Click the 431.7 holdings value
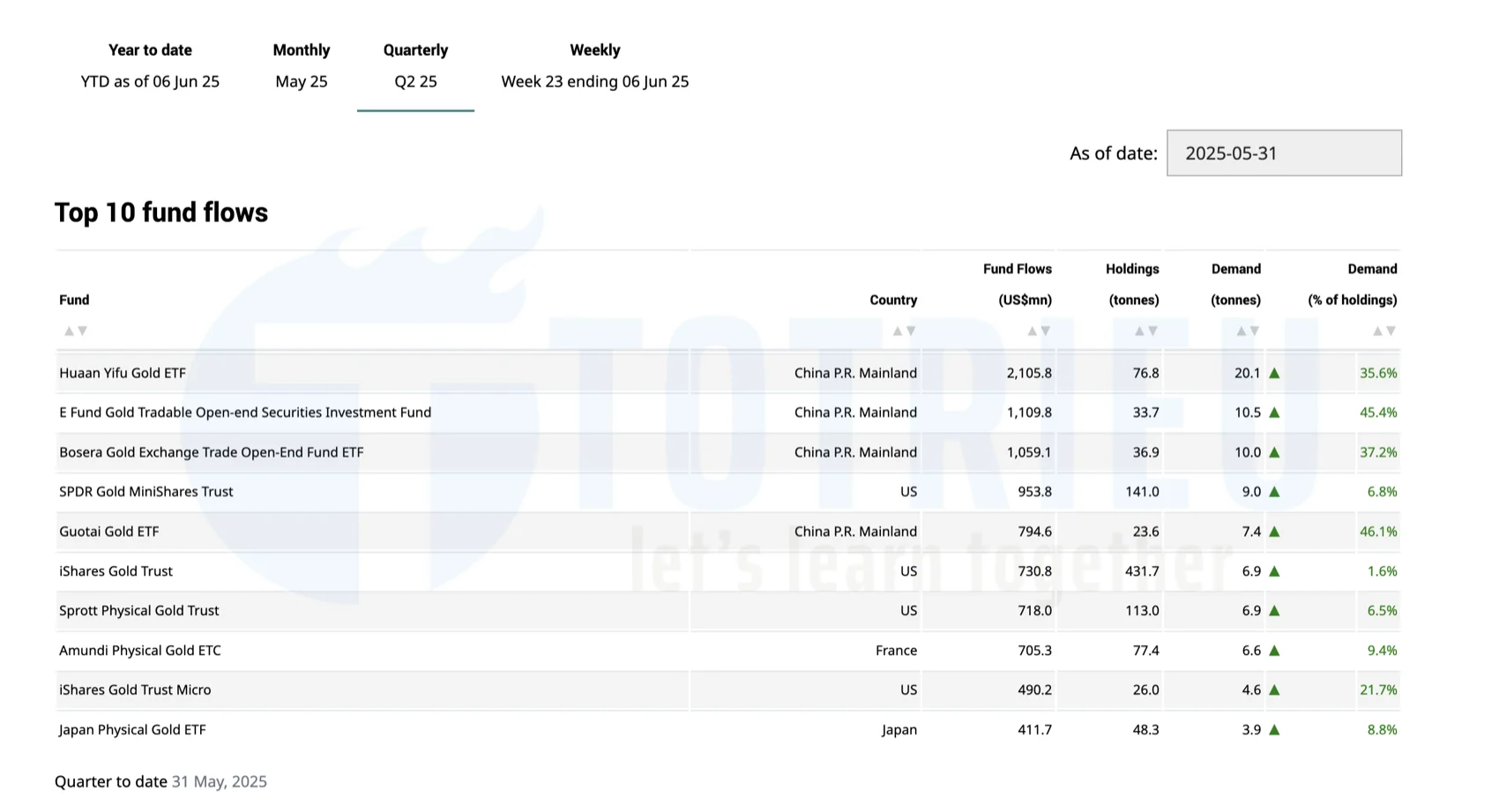The width and height of the screenshot is (1499, 812). 1142,571
